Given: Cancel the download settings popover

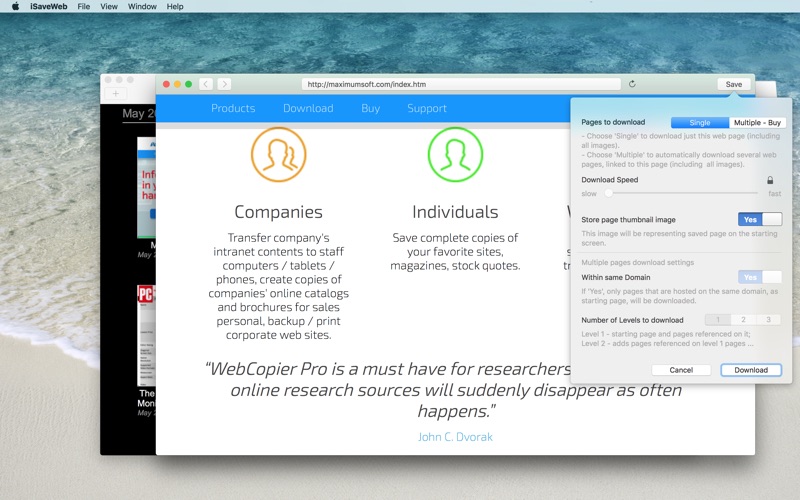Looking at the screenshot, I should (681, 370).
